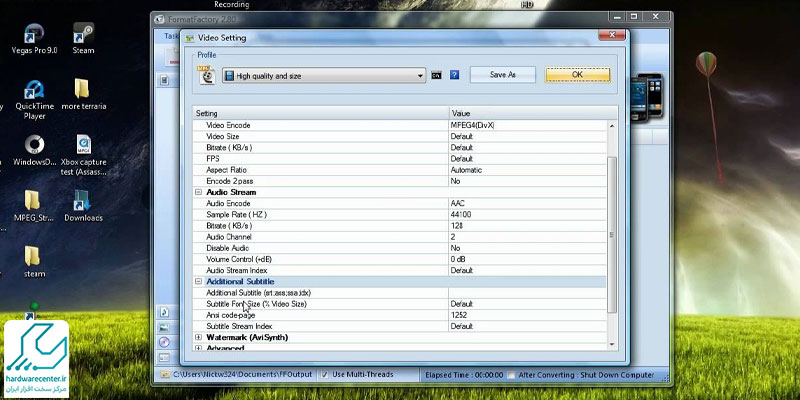The height and width of the screenshot is (400, 800).
Task: Open the Vegas Pro 9.0 desktop shortcut
Action: coord(34,39)
